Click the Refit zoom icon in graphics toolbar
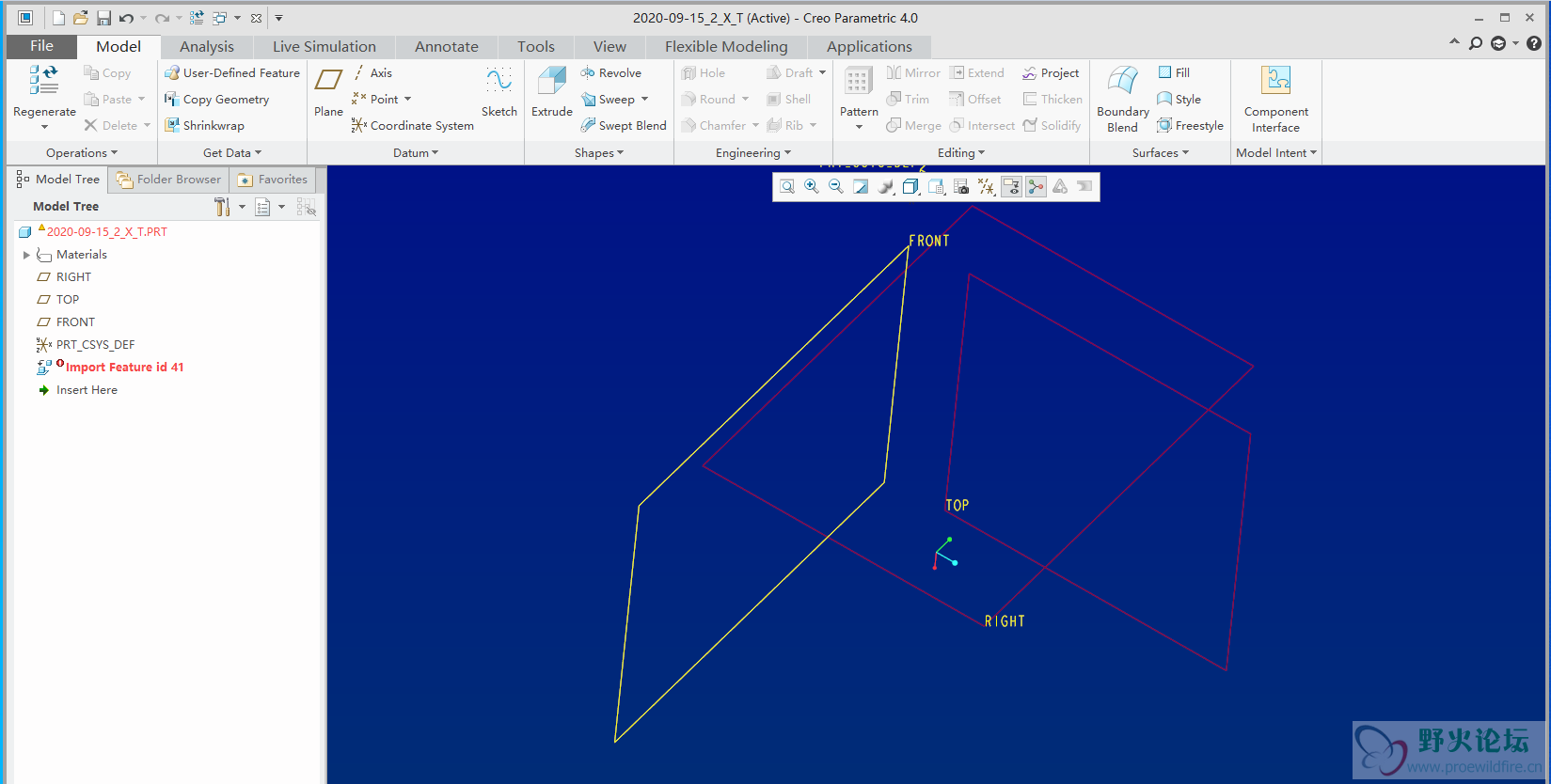 point(787,187)
